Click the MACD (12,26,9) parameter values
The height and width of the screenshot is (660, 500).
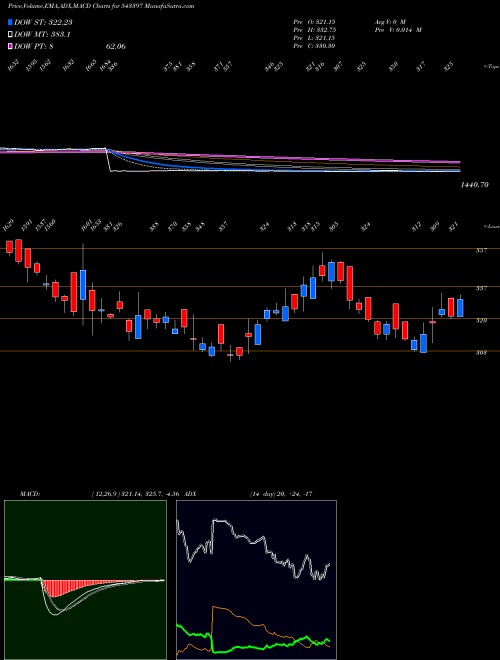pyautogui.click(x=136, y=494)
